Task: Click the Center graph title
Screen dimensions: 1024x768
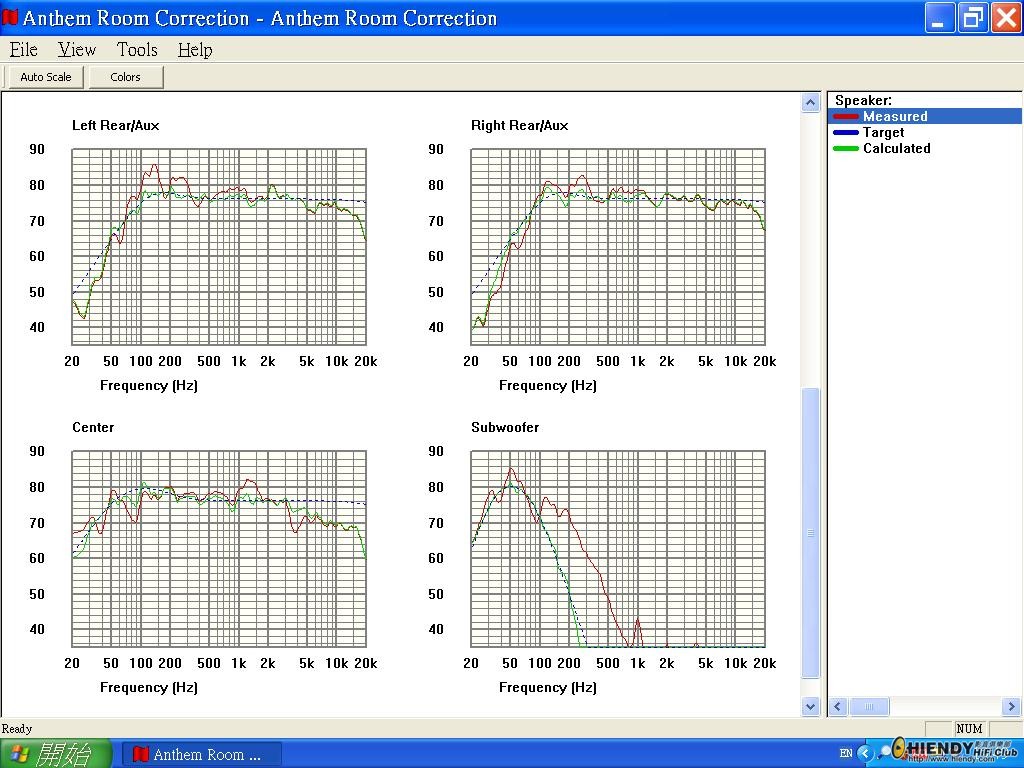Action: pyautogui.click(x=93, y=427)
